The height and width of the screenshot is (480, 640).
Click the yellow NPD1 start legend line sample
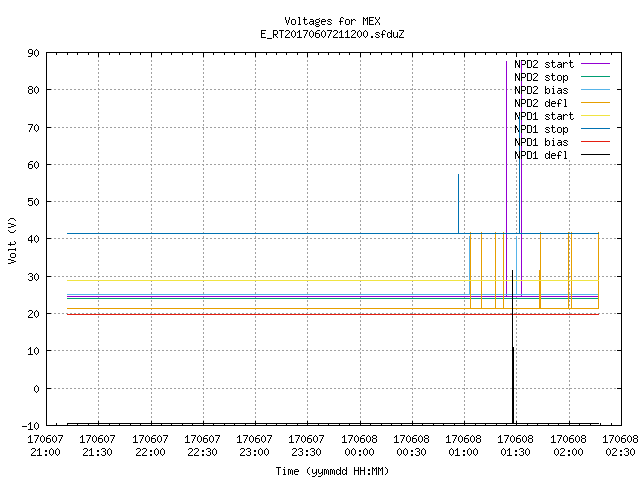point(595,116)
